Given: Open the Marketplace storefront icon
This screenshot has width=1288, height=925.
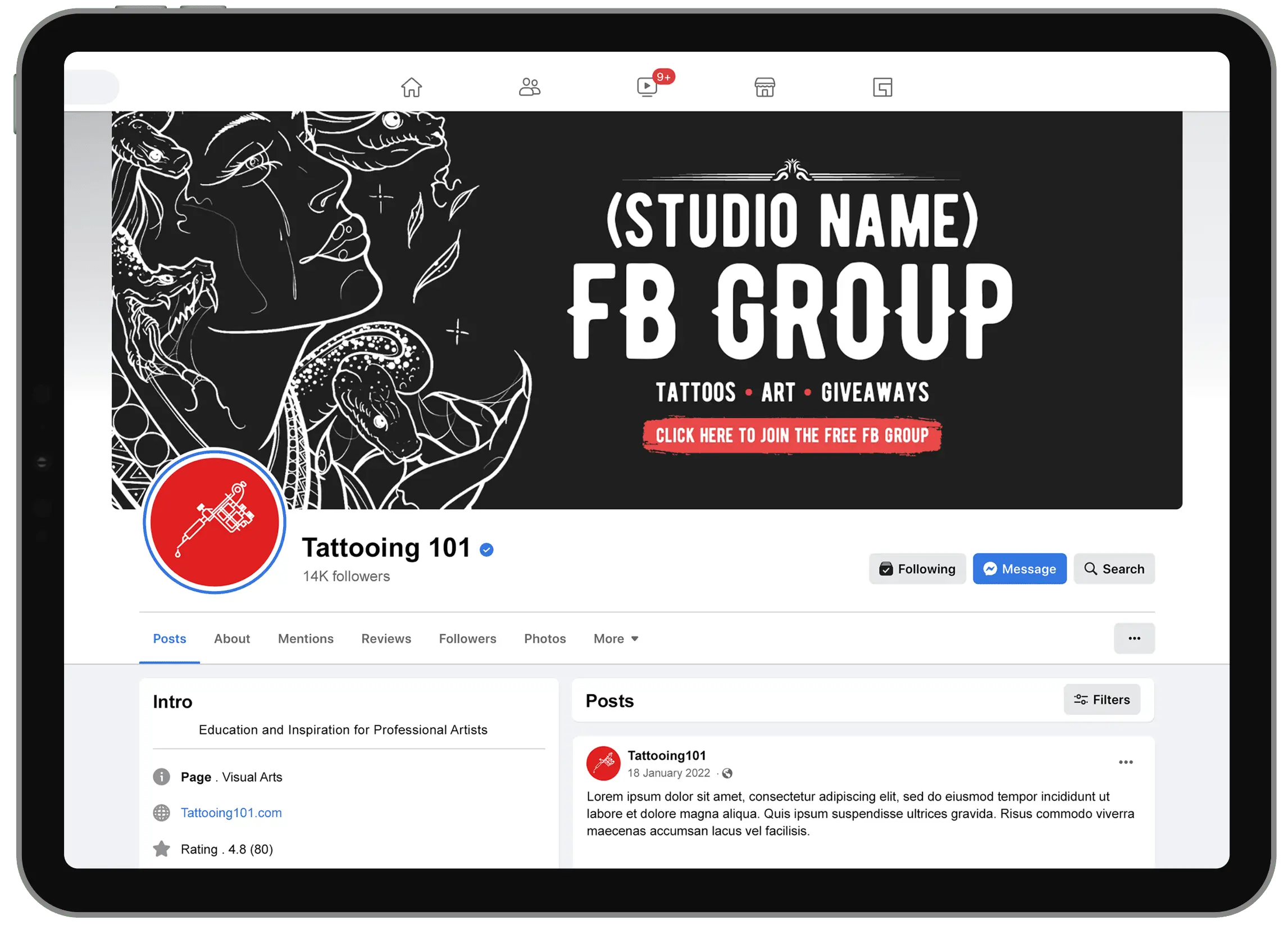Looking at the screenshot, I should [764, 88].
